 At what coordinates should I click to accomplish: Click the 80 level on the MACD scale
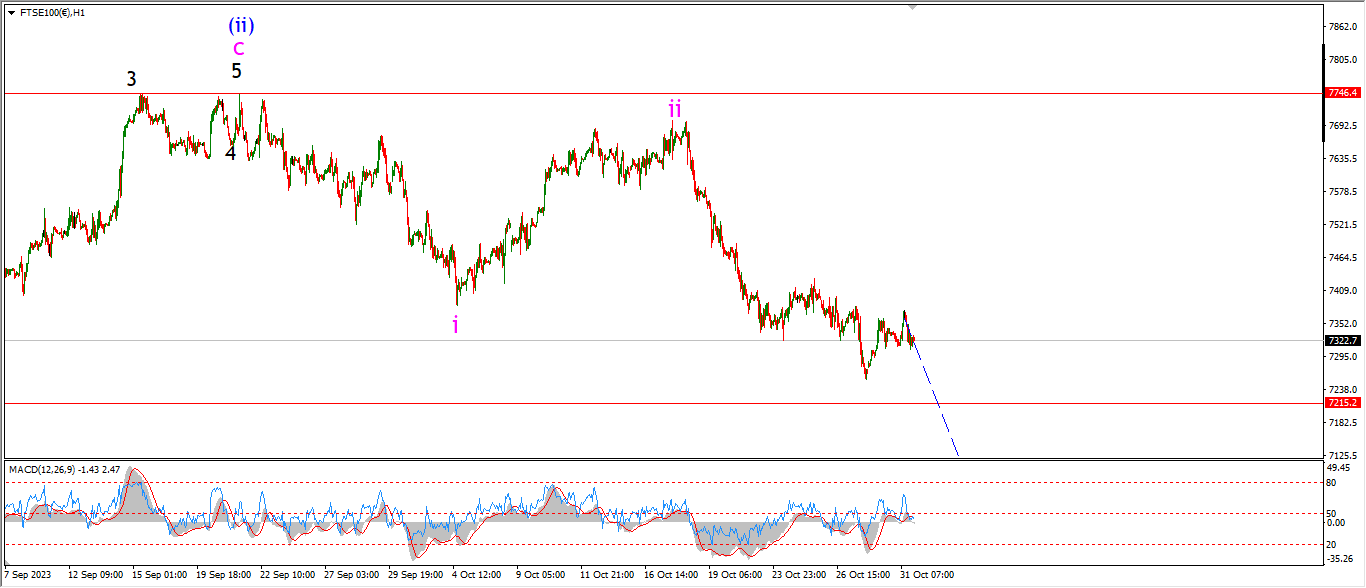[1331, 482]
